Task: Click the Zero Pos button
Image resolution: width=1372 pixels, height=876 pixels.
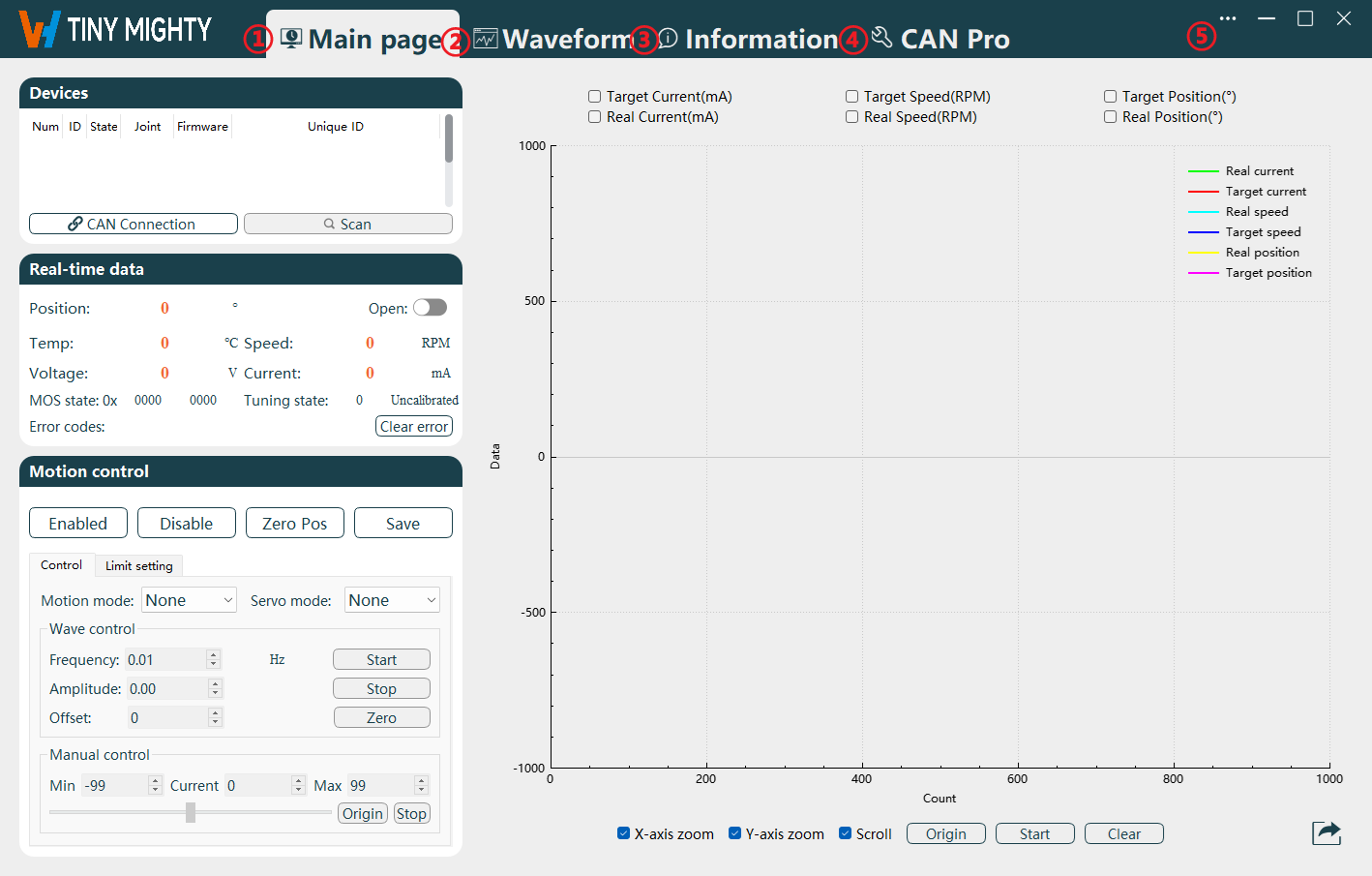Action: click(294, 524)
